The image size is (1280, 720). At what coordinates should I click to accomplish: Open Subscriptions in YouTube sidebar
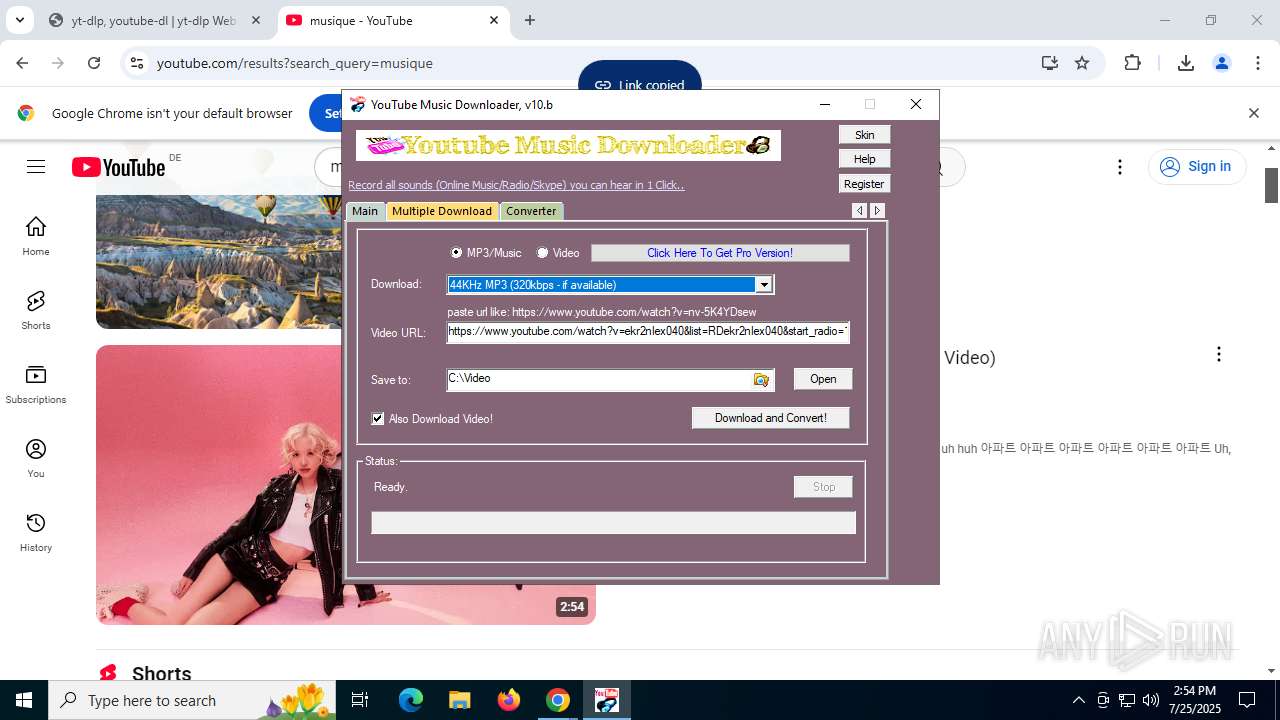(x=36, y=384)
